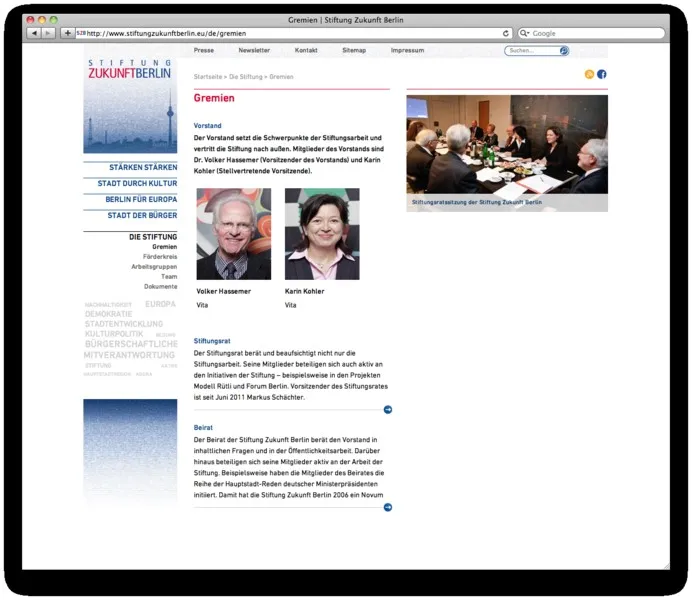Image resolution: width=692 pixels, height=600 pixels.
Task: Click the magnifier icon in the Google search field
Action: point(524,33)
